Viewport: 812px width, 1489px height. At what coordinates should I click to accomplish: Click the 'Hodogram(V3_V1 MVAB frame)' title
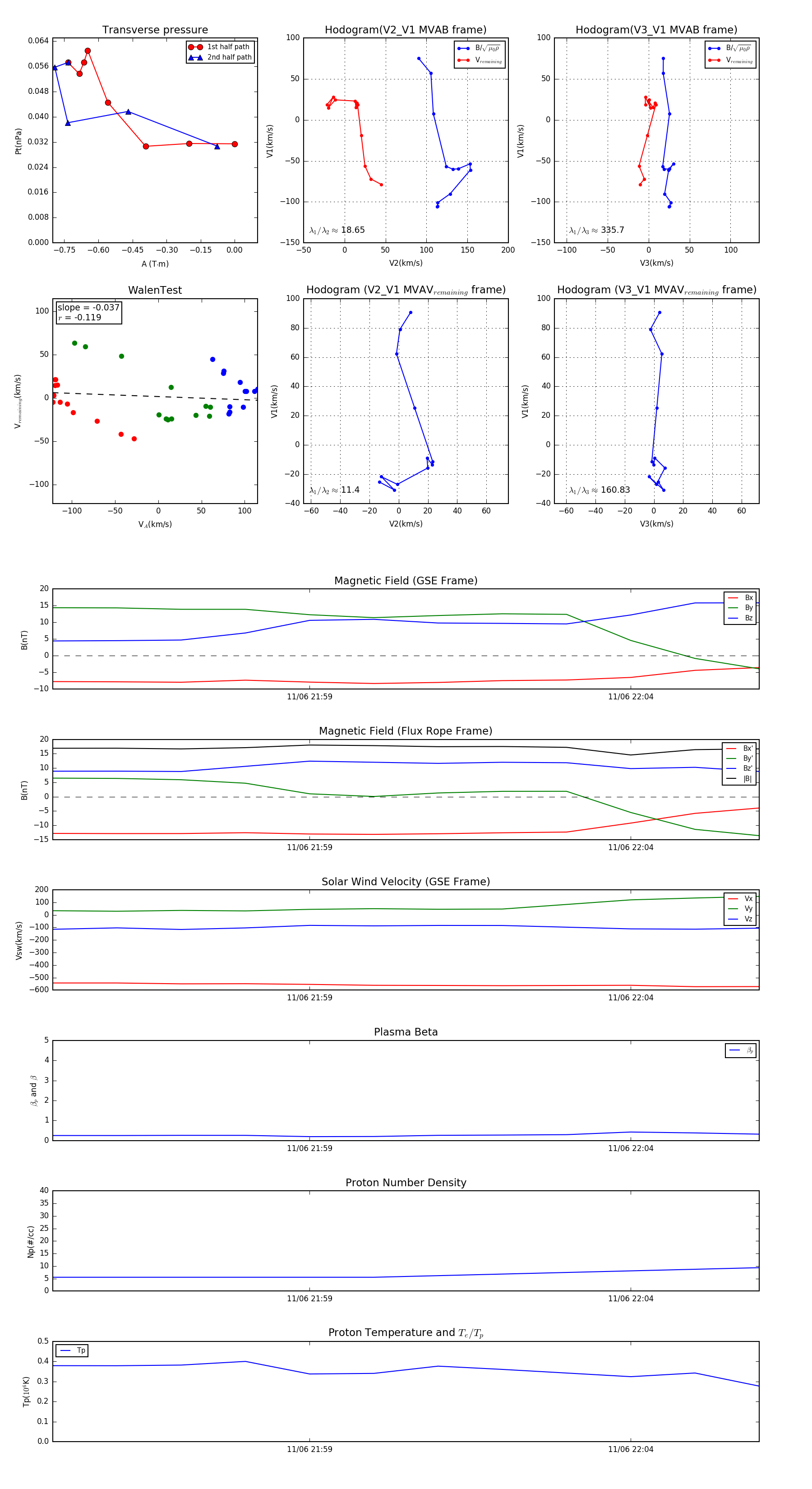pyautogui.click(x=656, y=30)
